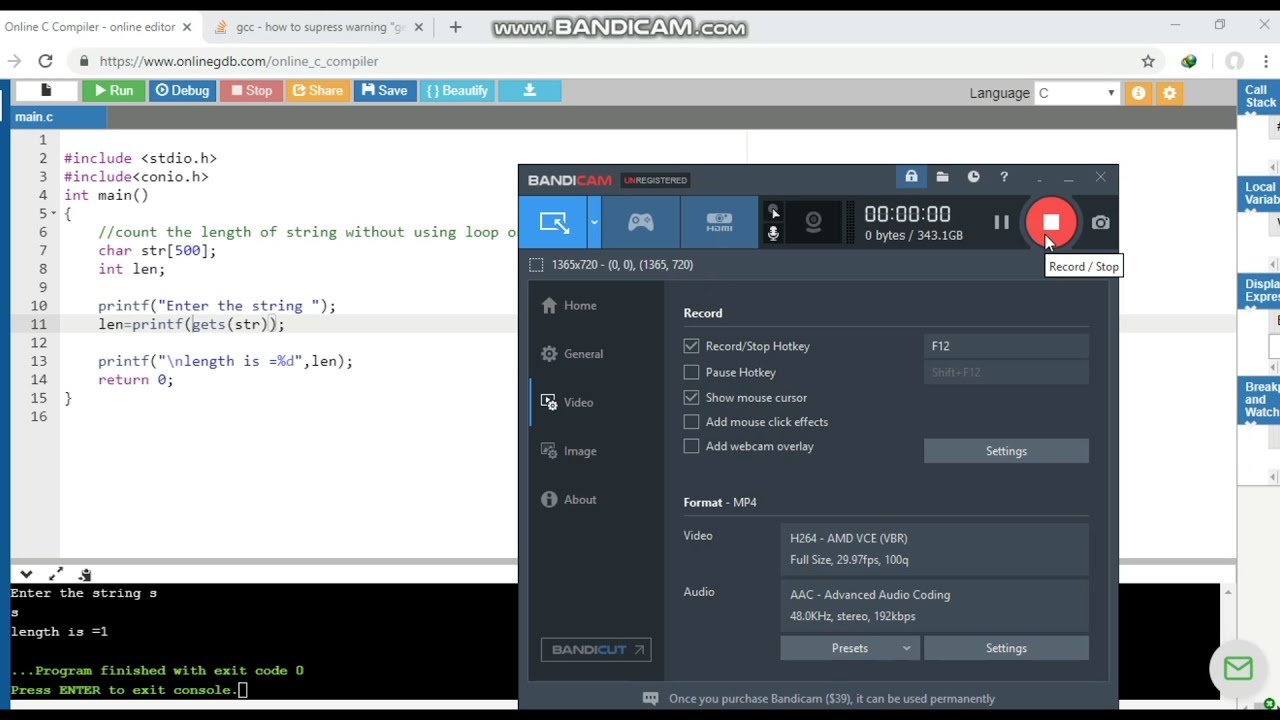Image resolution: width=1280 pixels, height=720 pixels.
Task: Open the Presets dropdown
Action: click(x=850, y=648)
